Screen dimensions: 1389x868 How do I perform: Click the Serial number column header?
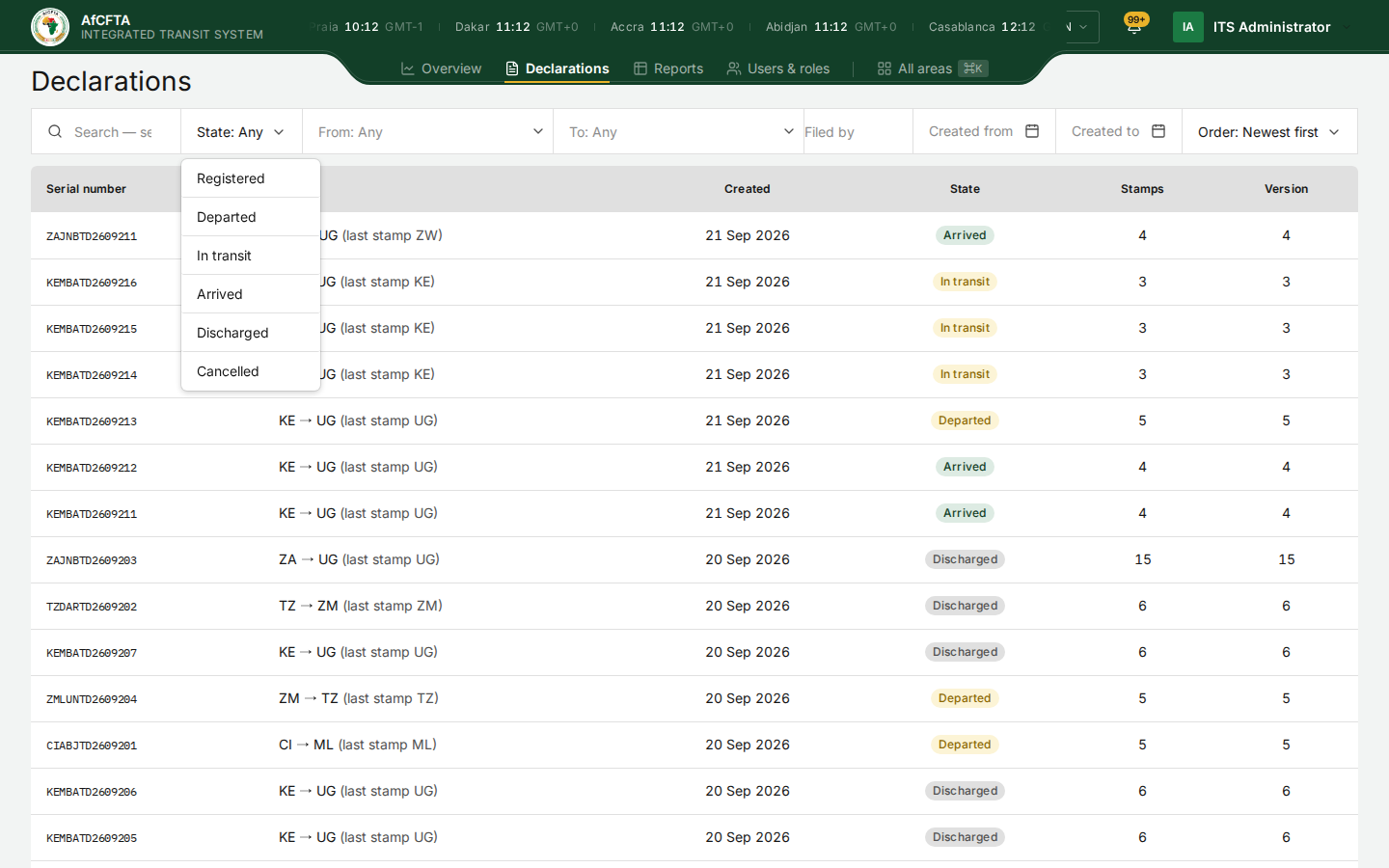[x=86, y=189]
